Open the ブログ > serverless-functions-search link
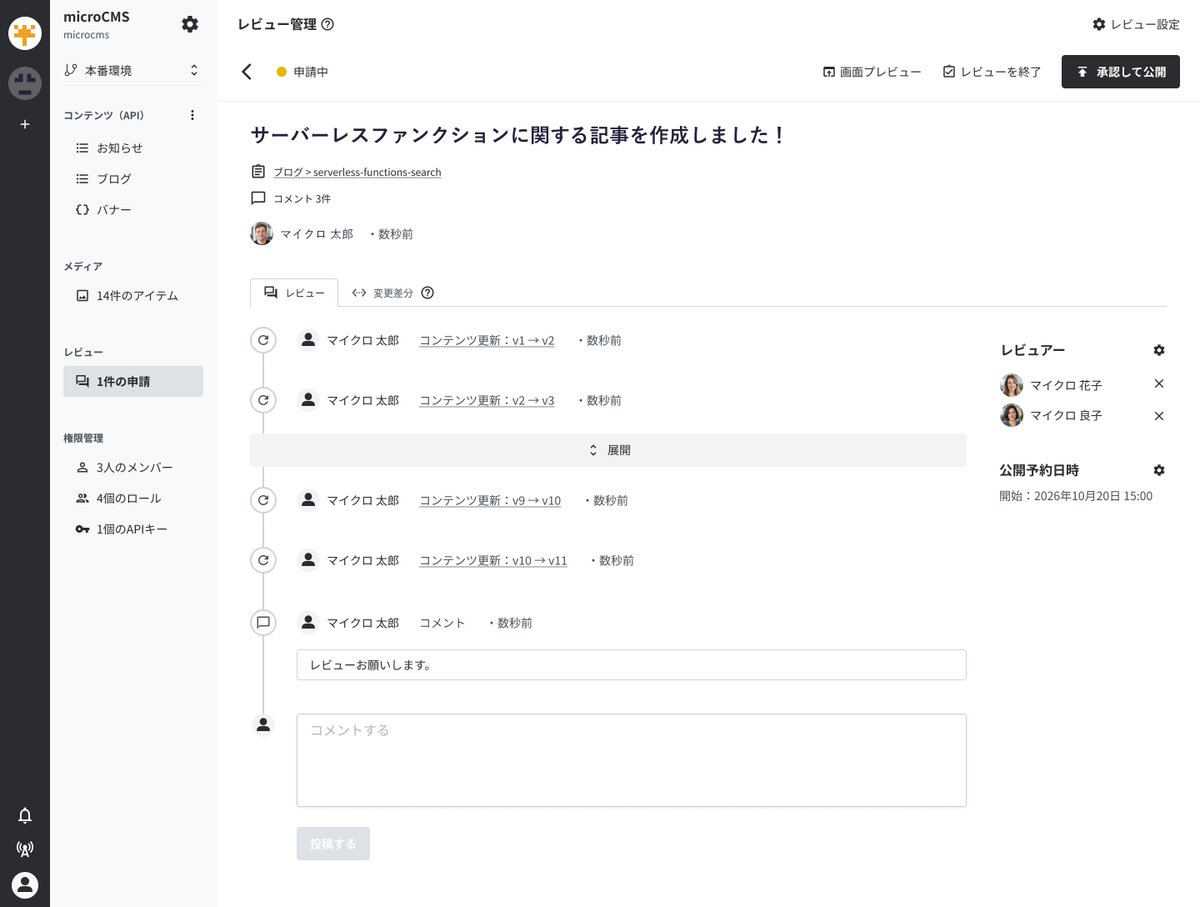The image size is (1200, 907). (x=357, y=172)
